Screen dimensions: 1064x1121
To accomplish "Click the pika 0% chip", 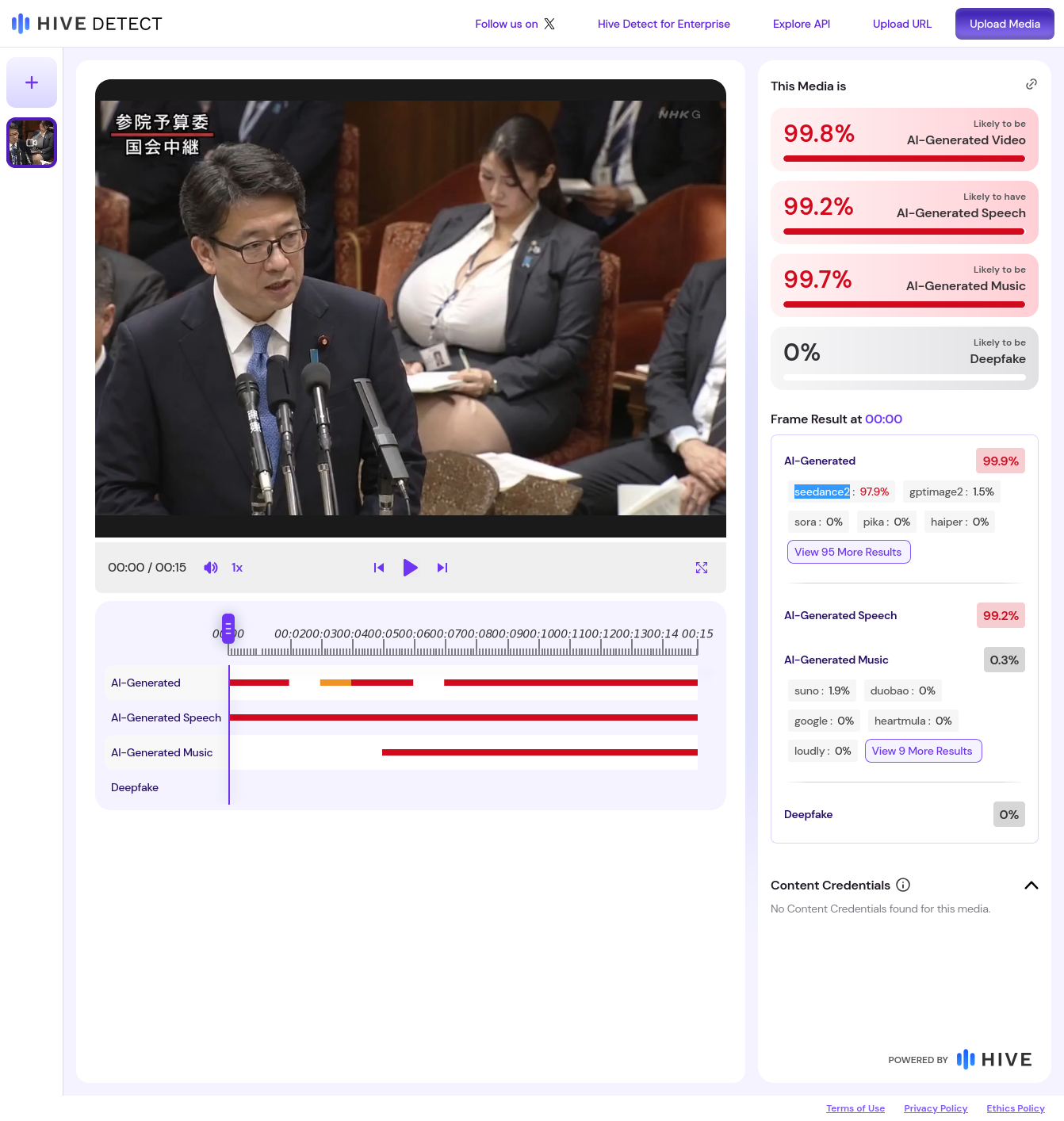I will (x=886, y=522).
